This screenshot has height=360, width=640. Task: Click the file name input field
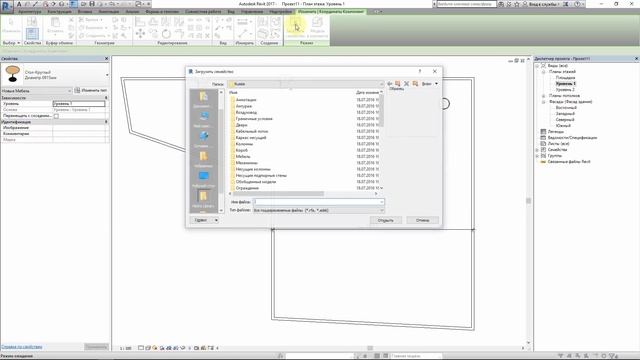[317, 202]
